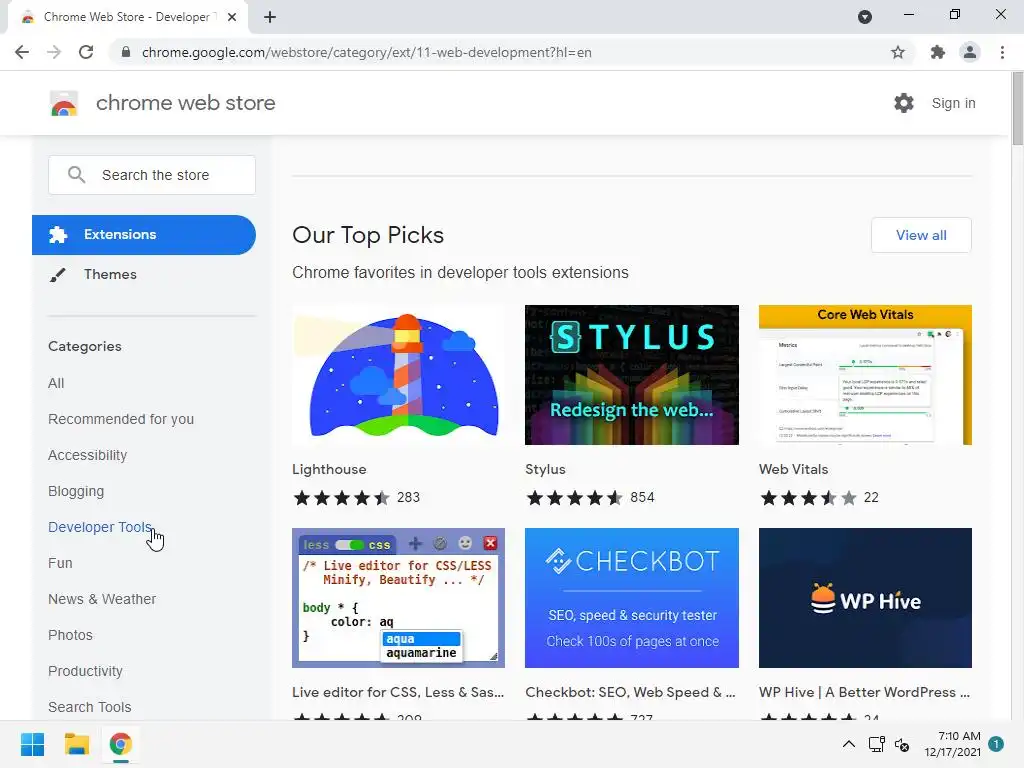Open the network status tray icon

tap(876, 744)
